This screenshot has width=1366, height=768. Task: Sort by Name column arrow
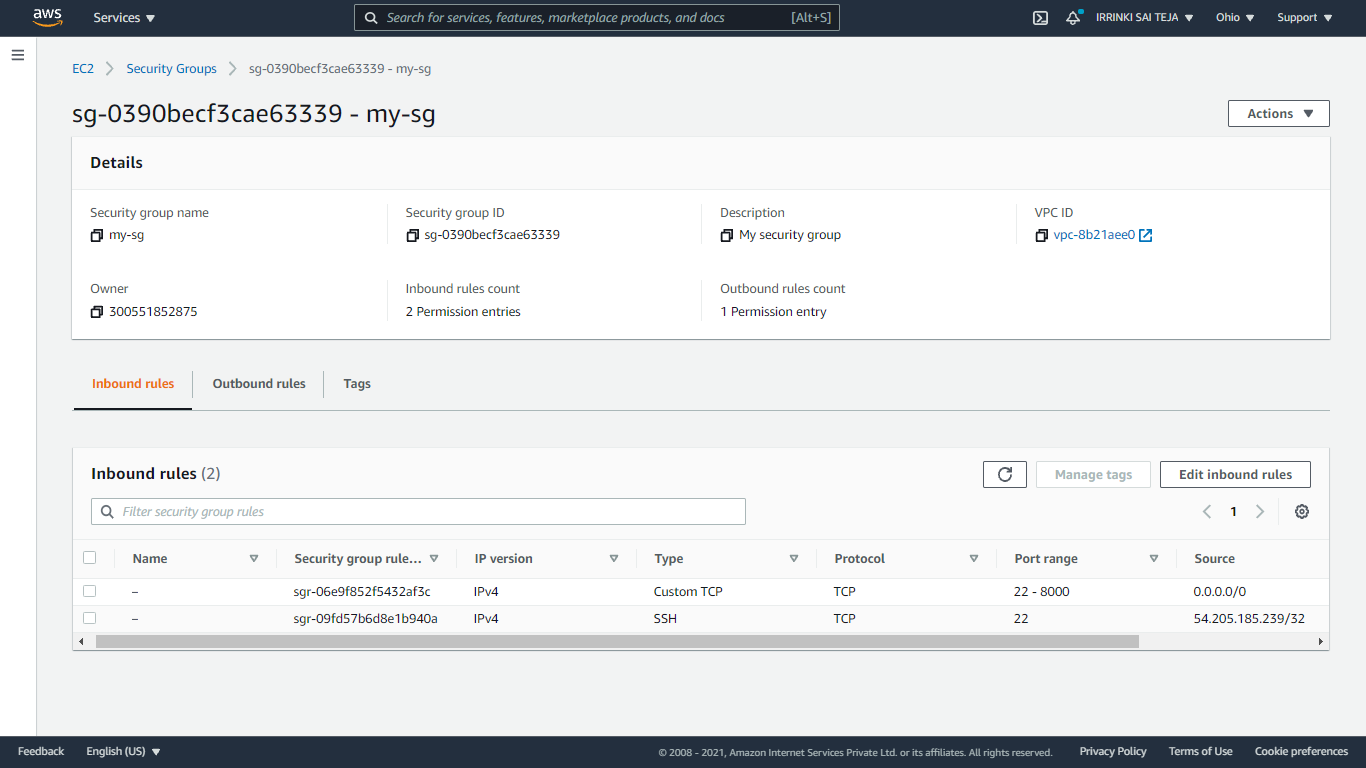coord(254,559)
